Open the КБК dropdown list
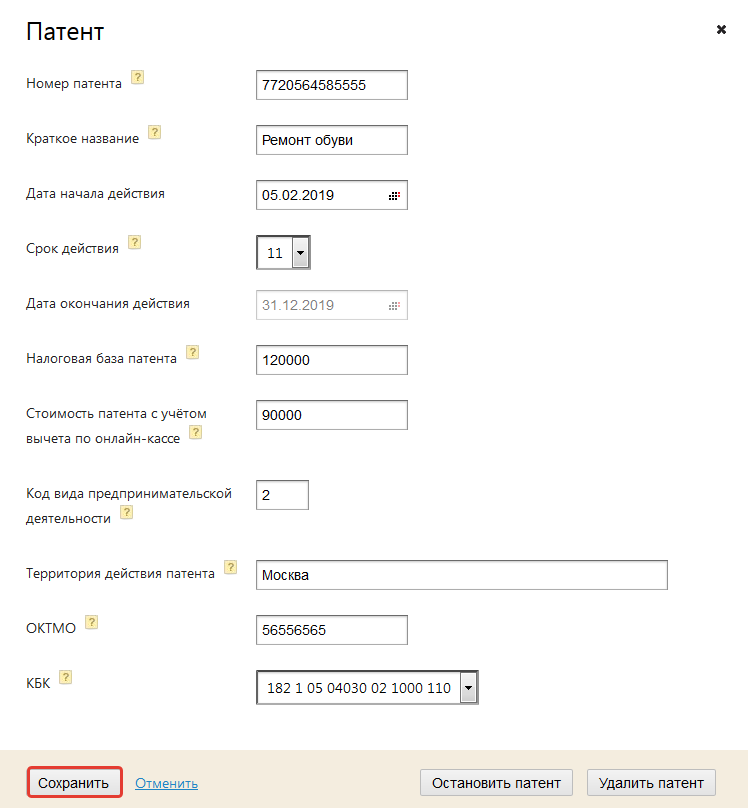 coord(468,688)
